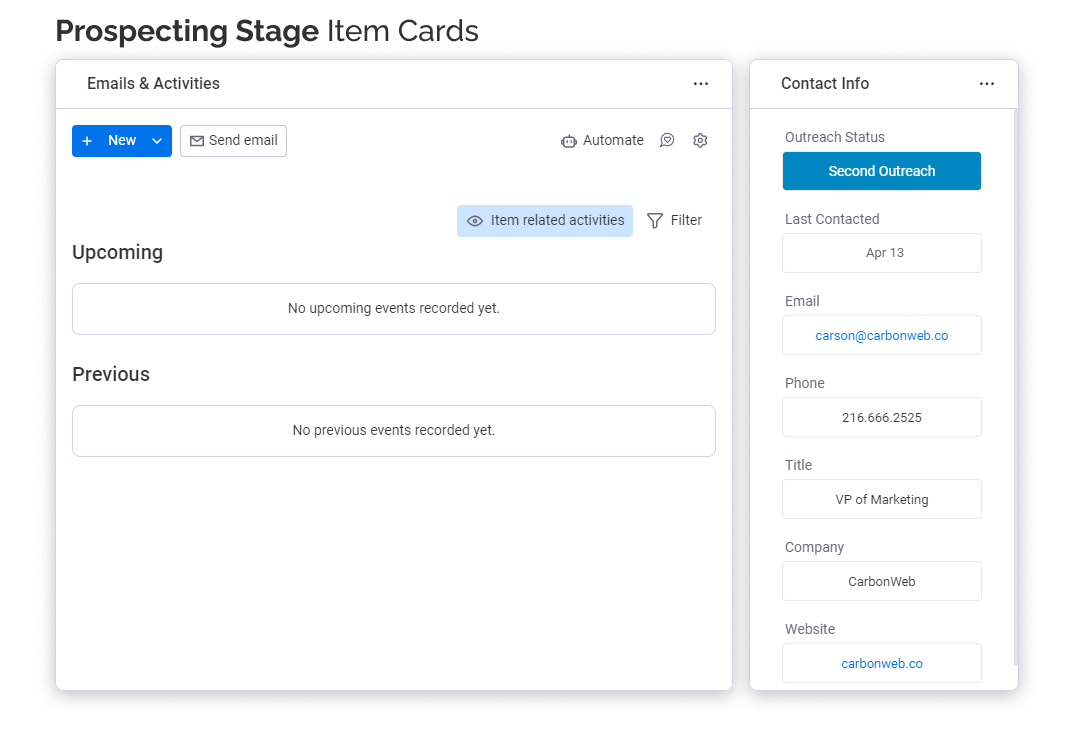Expand the New button dropdown arrow
The image size is (1080, 730).
pos(157,141)
